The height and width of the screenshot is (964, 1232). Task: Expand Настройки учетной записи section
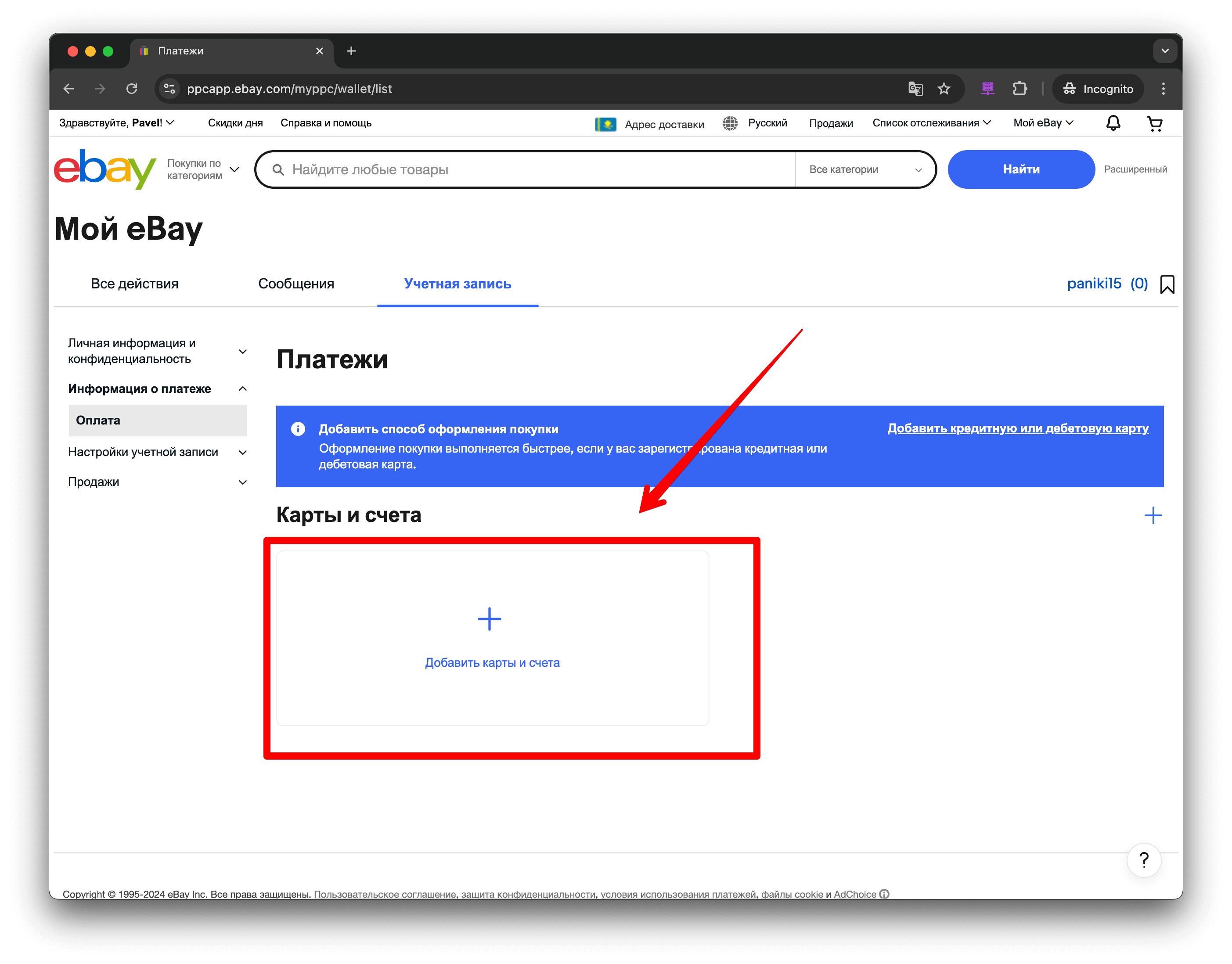tap(158, 452)
